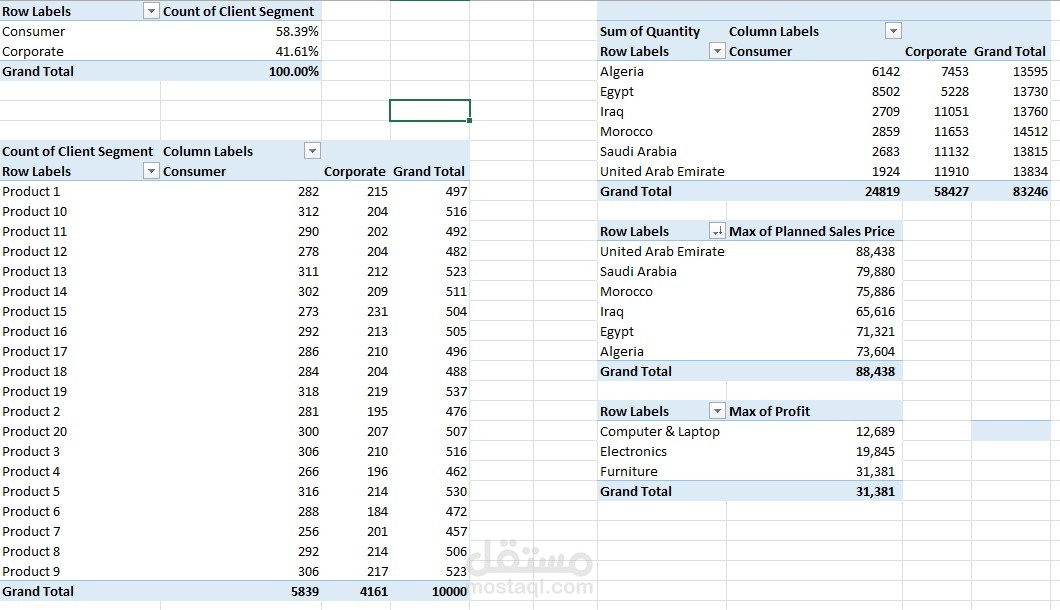
Task: Click the Product 9 row label cell
Action: coord(31,571)
